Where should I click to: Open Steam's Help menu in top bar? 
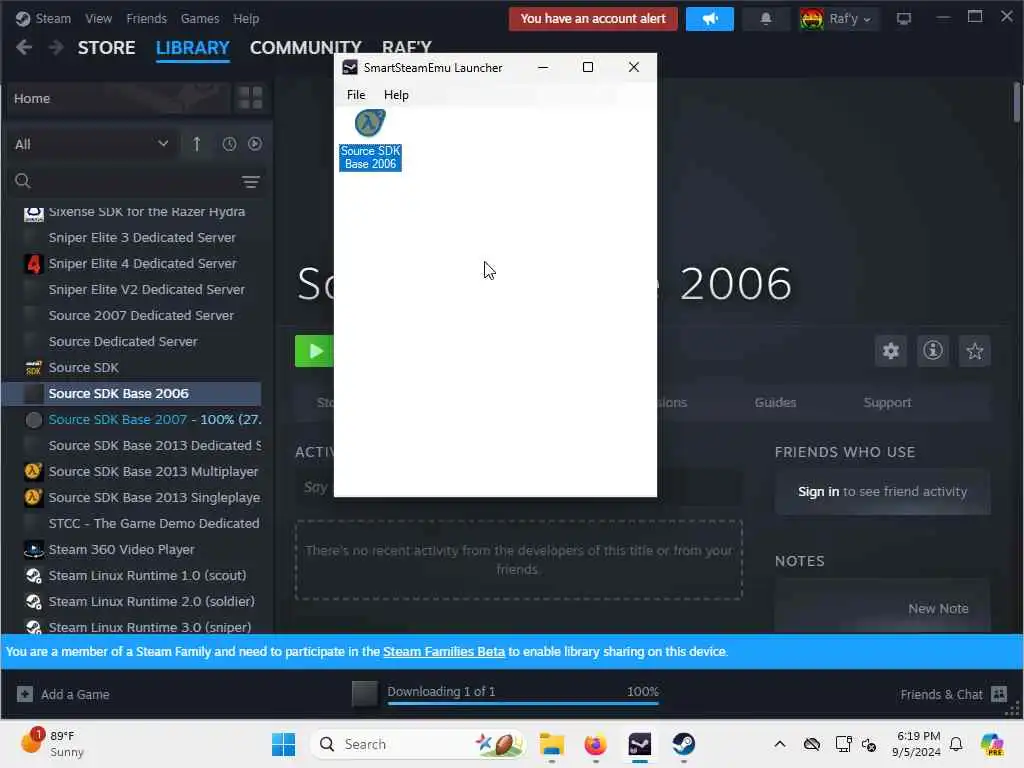tap(246, 18)
